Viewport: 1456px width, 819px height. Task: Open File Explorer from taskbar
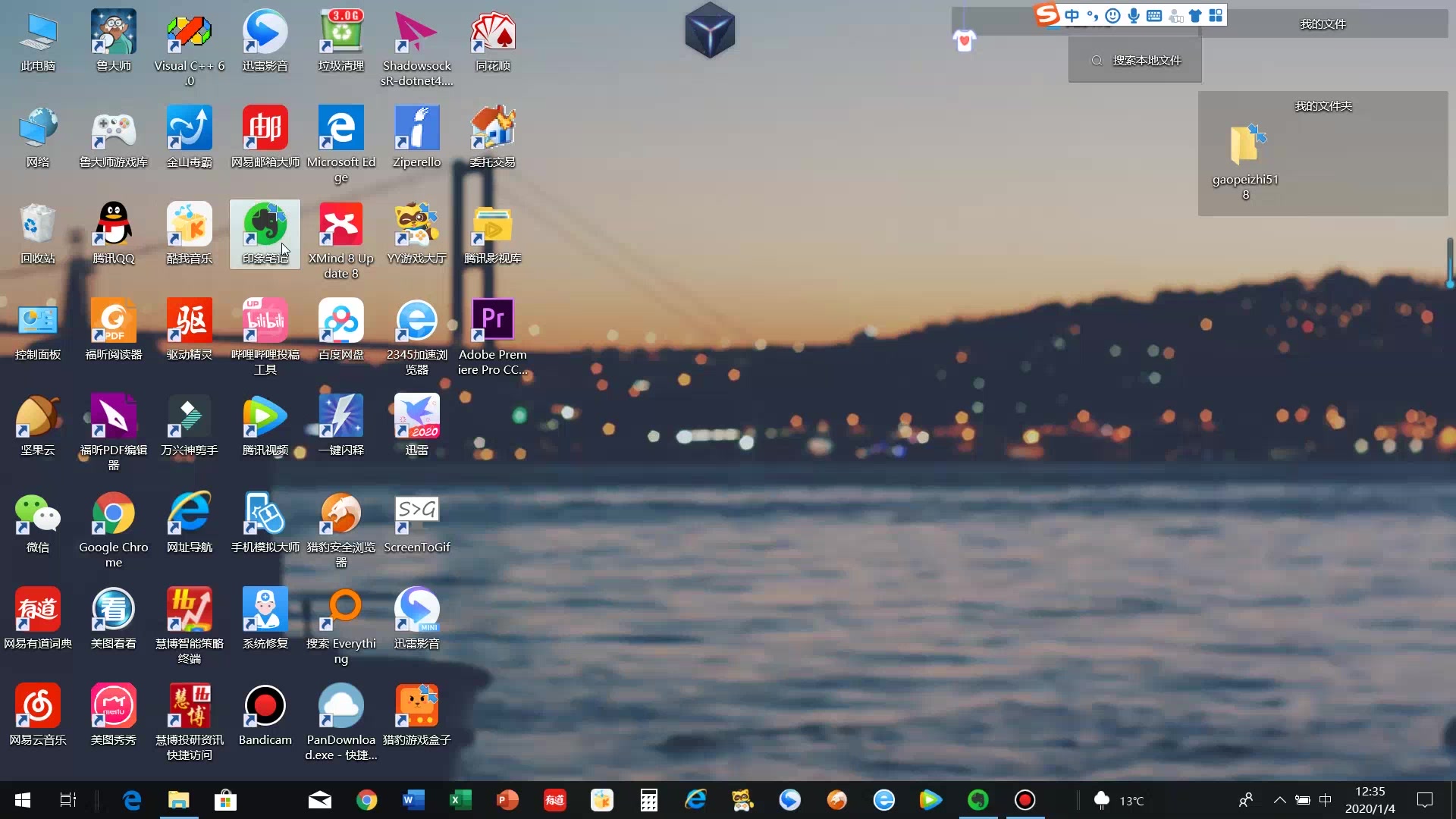tap(178, 800)
